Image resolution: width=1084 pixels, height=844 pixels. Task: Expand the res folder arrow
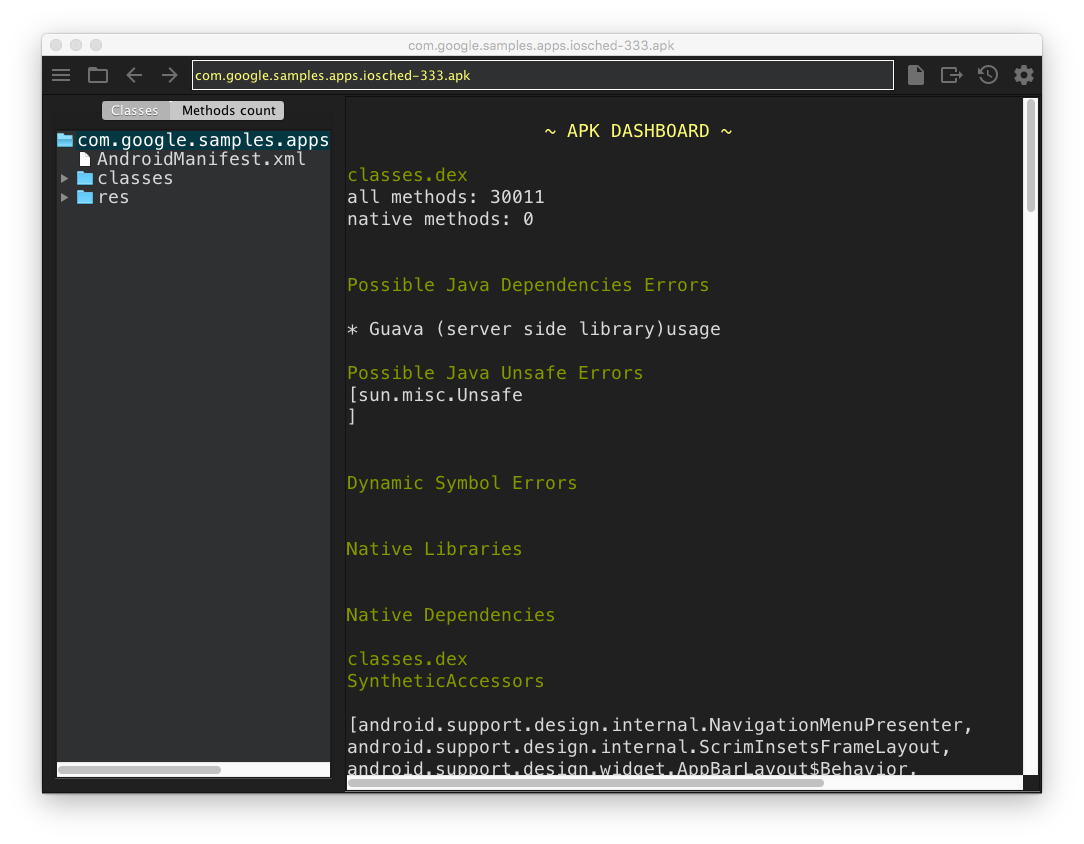[64, 198]
